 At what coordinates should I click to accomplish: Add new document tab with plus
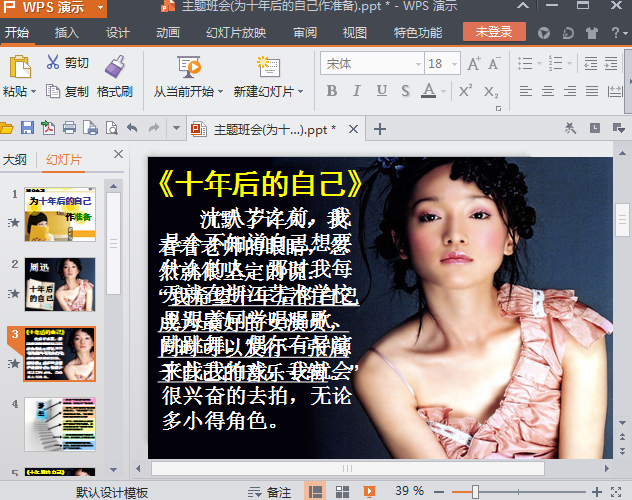pyautogui.click(x=380, y=129)
